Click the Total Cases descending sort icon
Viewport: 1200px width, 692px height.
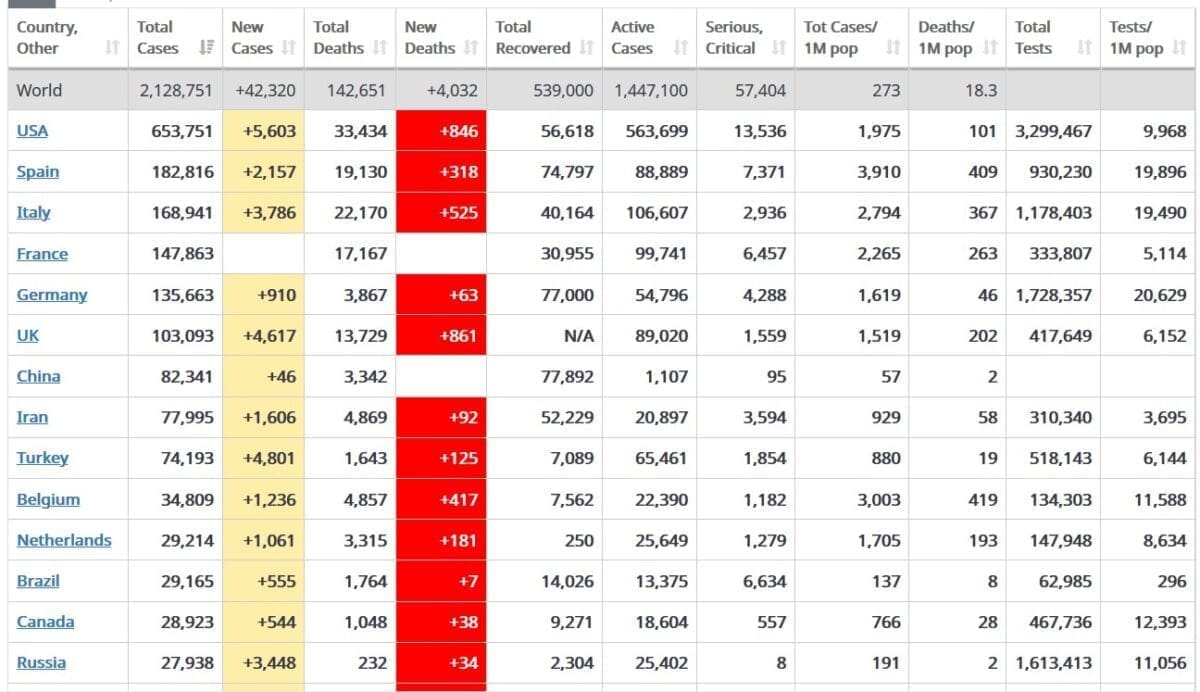pyautogui.click(x=207, y=48)
